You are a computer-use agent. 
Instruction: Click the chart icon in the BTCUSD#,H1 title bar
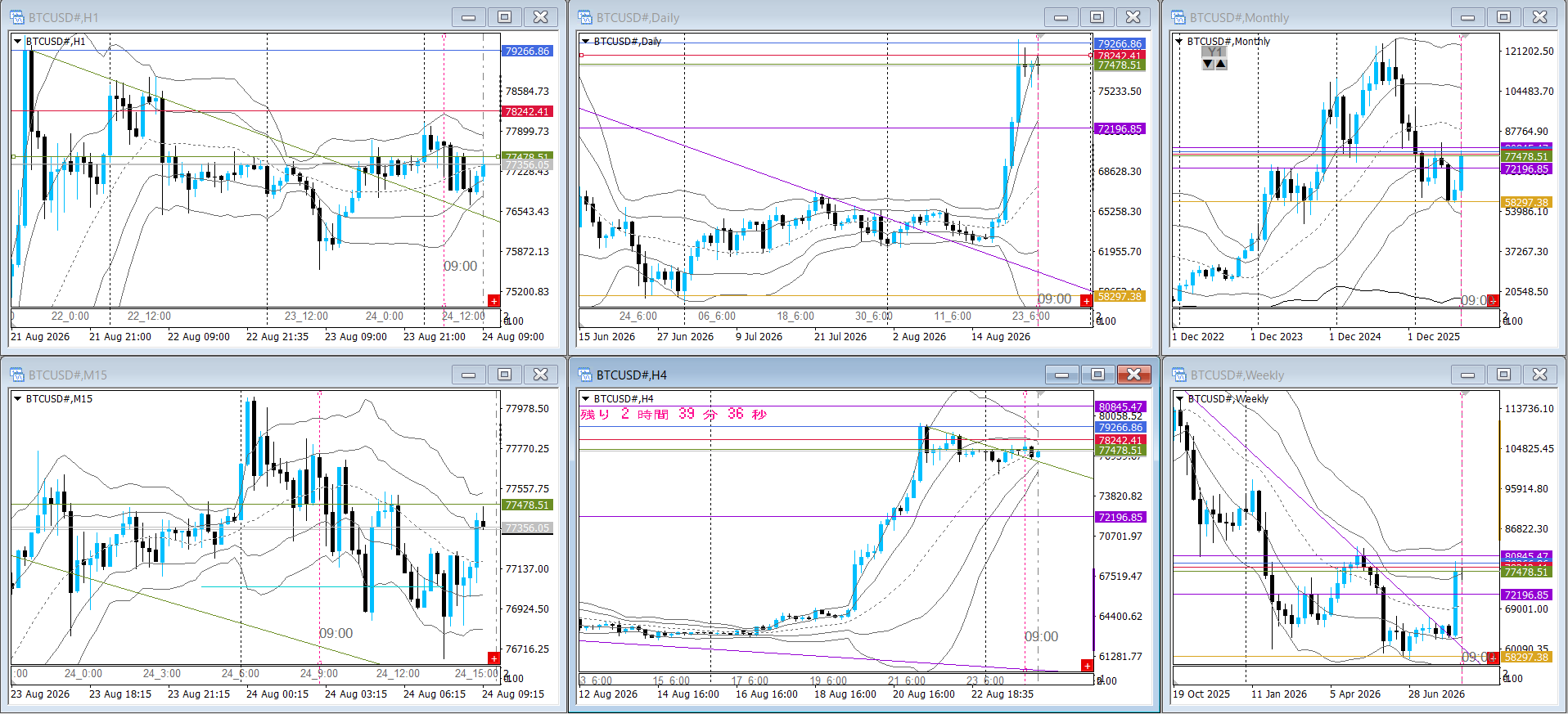click(x=17, y=17)
